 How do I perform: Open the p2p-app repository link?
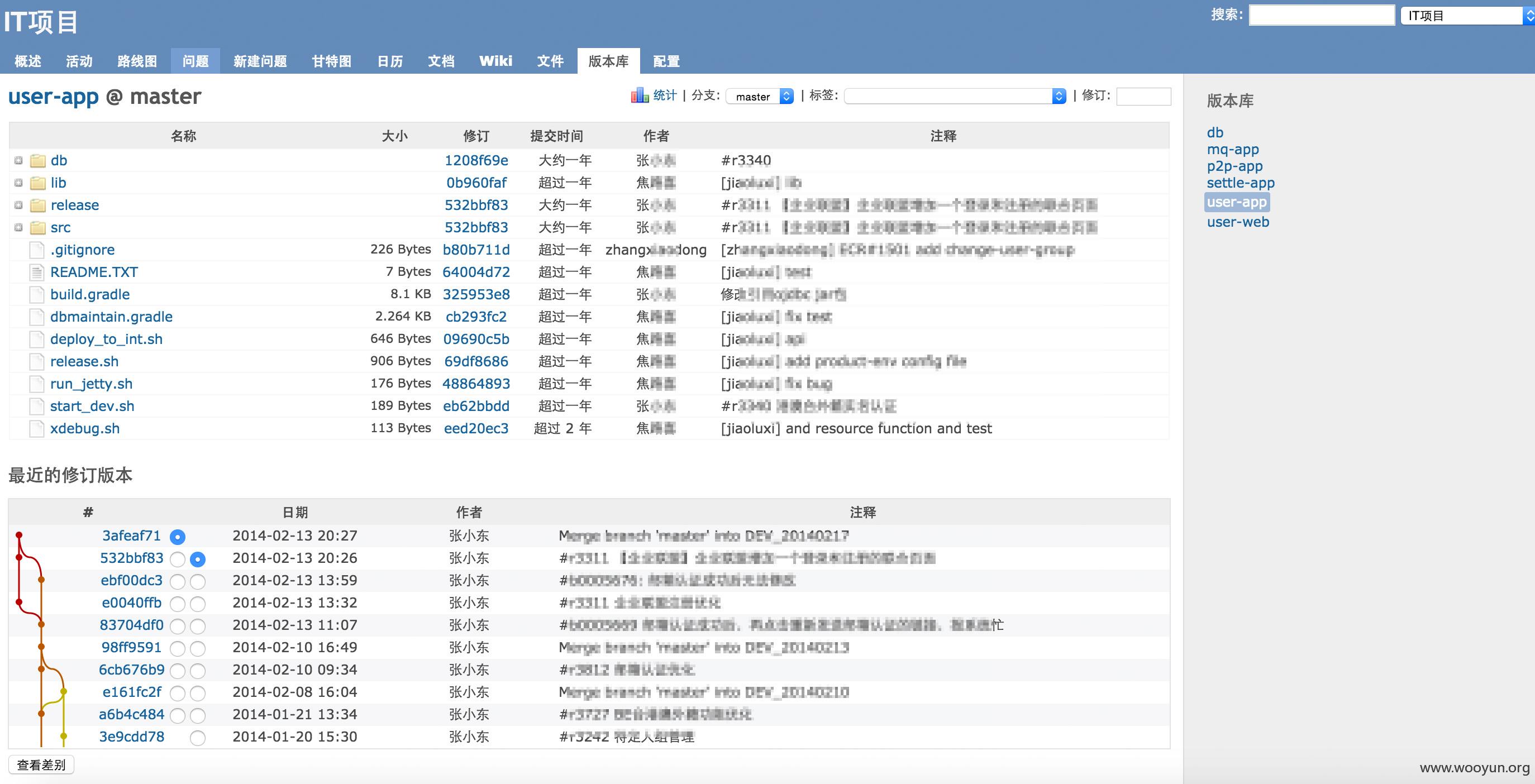pos(1234,166)
